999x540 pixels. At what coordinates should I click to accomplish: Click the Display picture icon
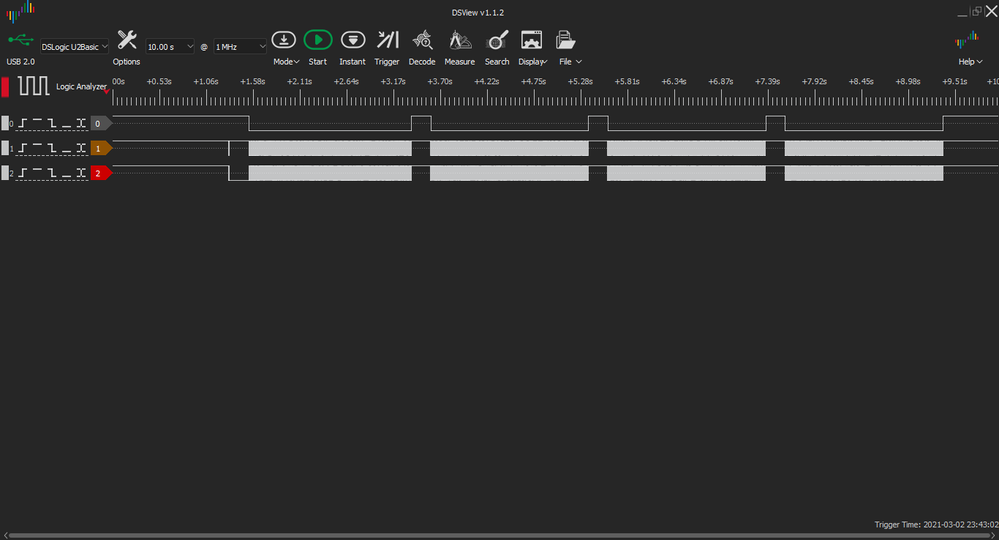click(x=531, y=40)
